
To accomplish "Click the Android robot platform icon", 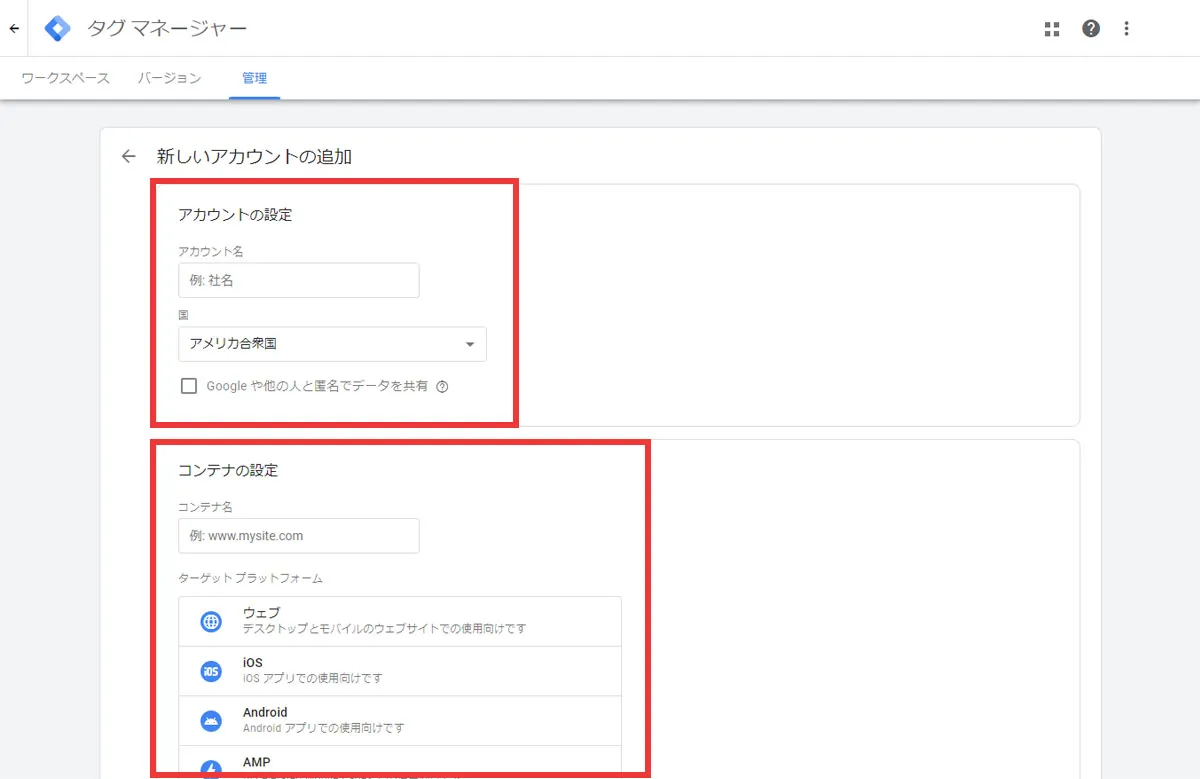I will (210, 720).
